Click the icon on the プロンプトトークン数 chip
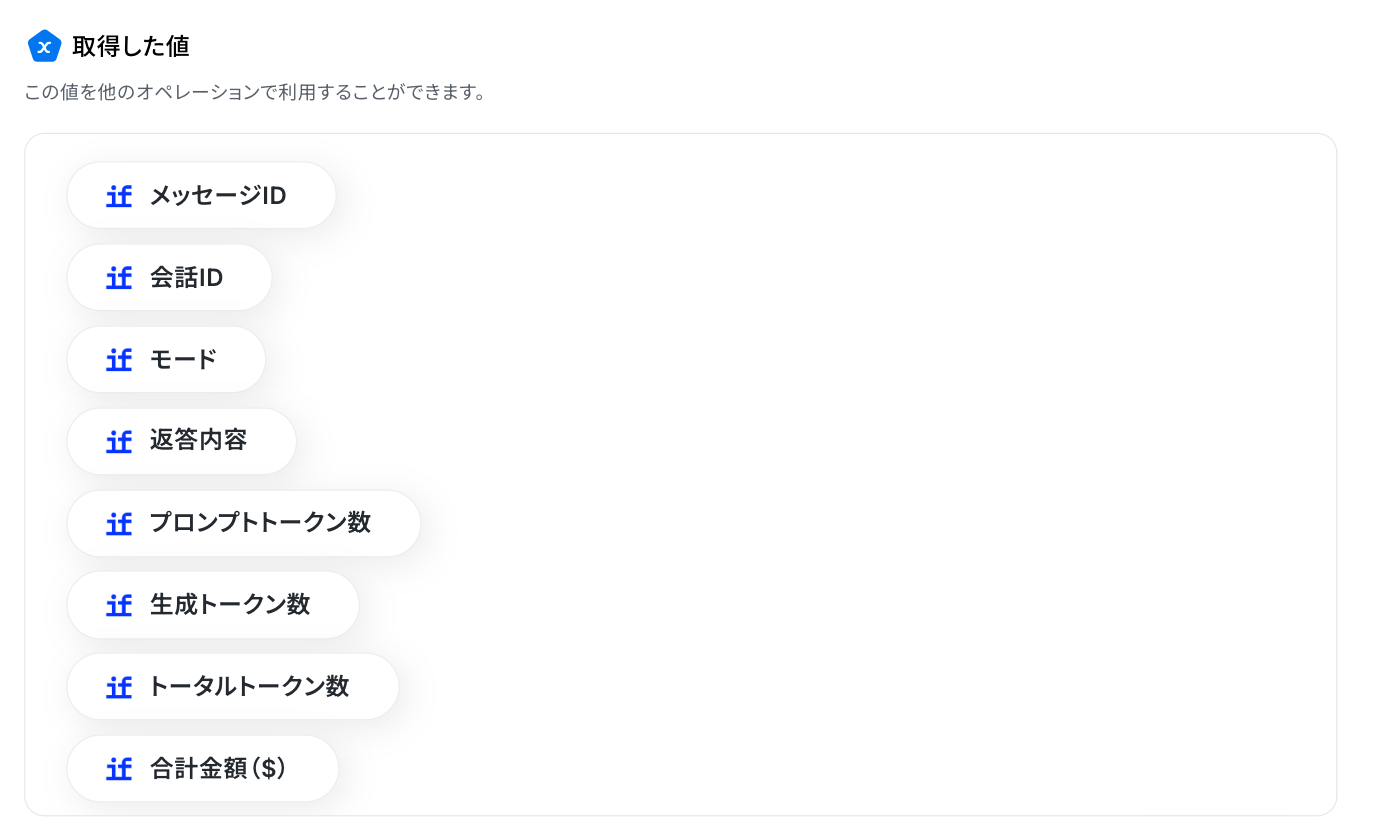 [x=119, y=523]
